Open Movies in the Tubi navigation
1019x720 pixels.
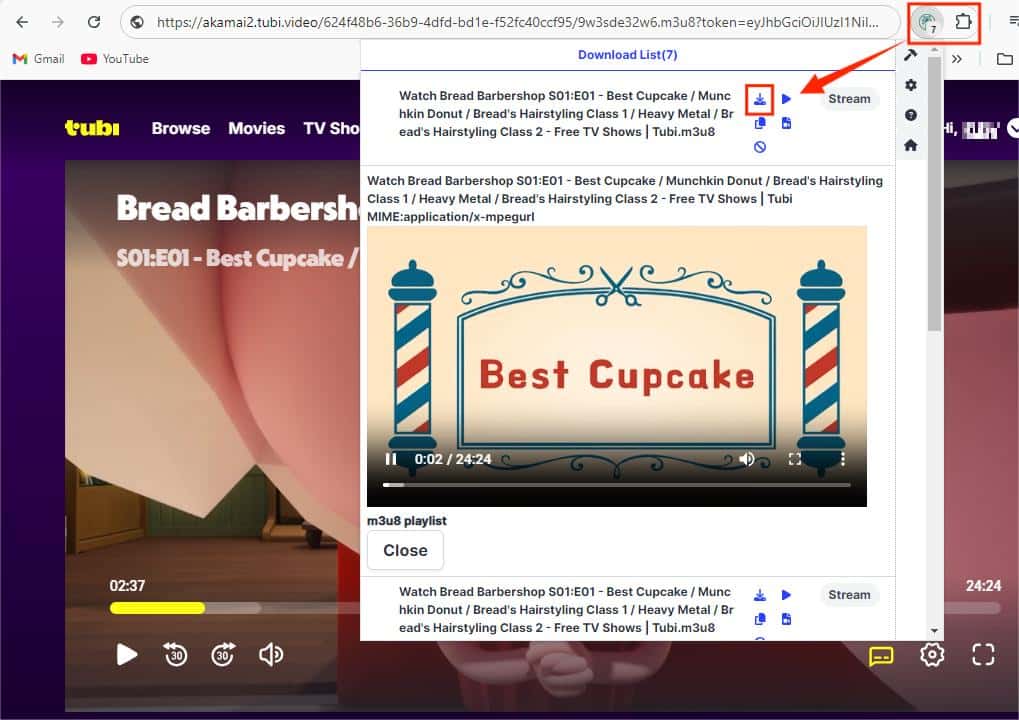pos(256,128)
